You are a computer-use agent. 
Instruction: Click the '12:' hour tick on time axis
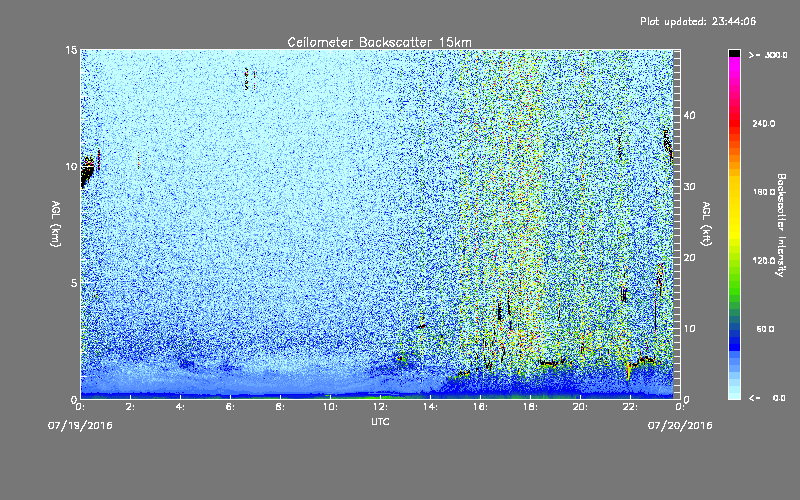(380, 407)
